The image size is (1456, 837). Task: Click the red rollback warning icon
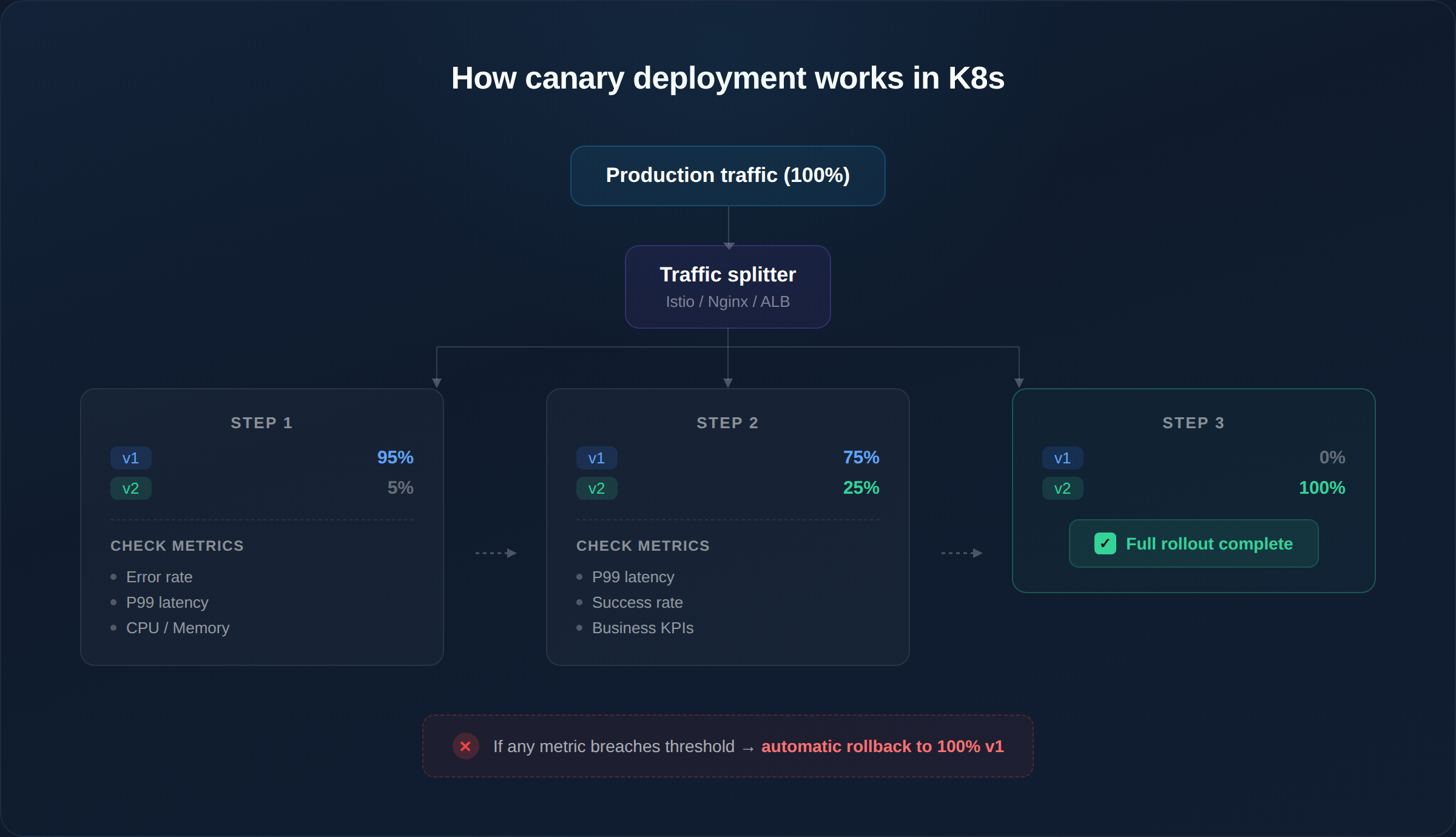[x=465, y=746]
